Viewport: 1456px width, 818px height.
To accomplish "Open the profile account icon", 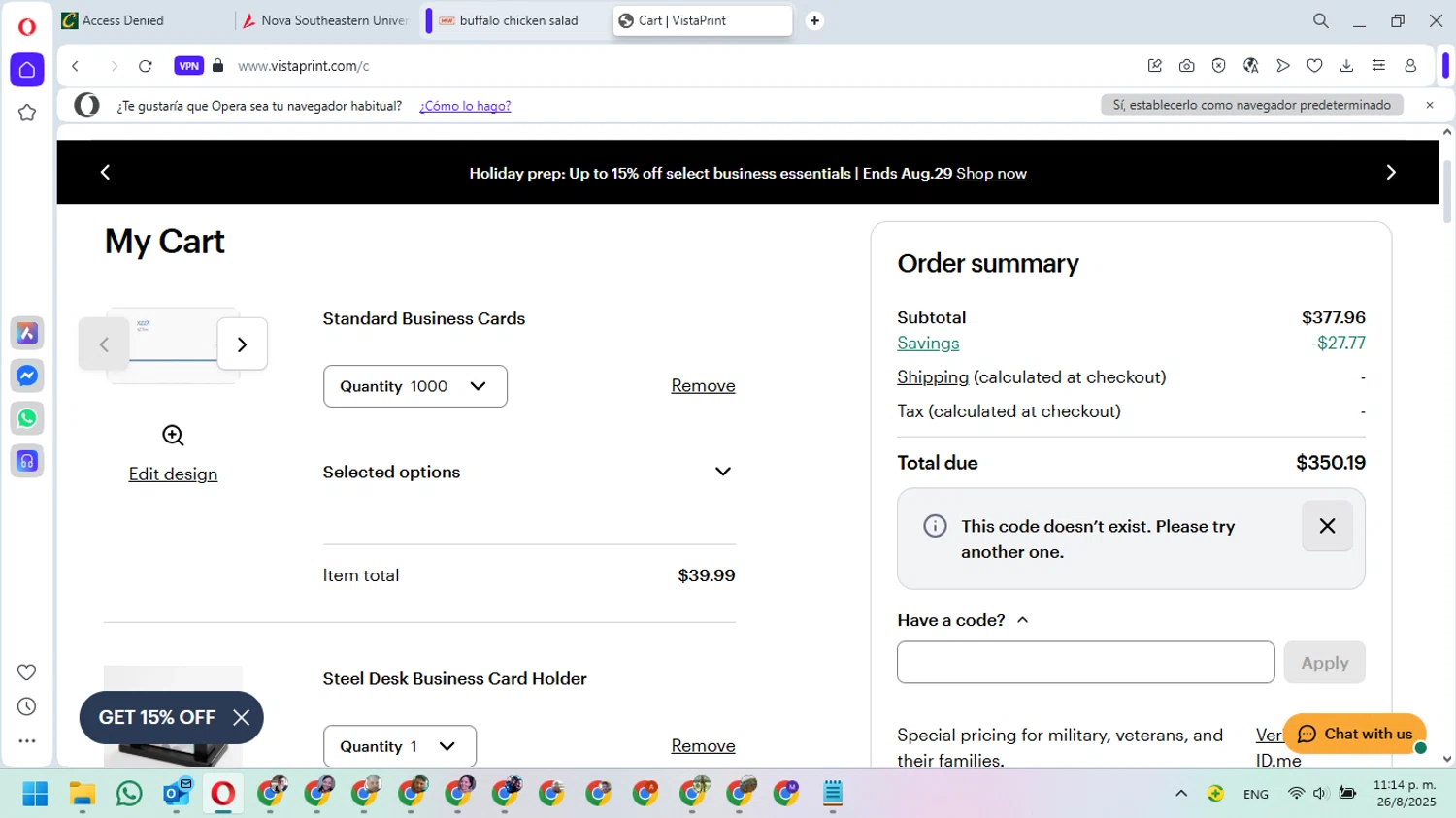I will click(x=1410, y=66).
